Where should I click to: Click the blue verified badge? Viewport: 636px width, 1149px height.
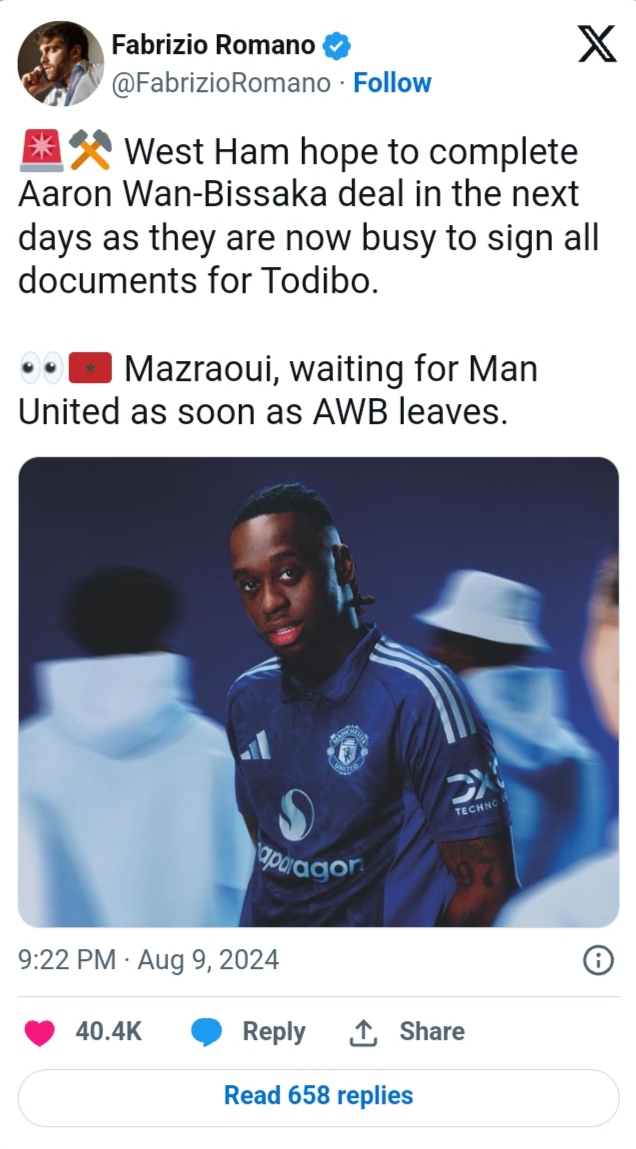pyautogui.click(x=337, y=46)
